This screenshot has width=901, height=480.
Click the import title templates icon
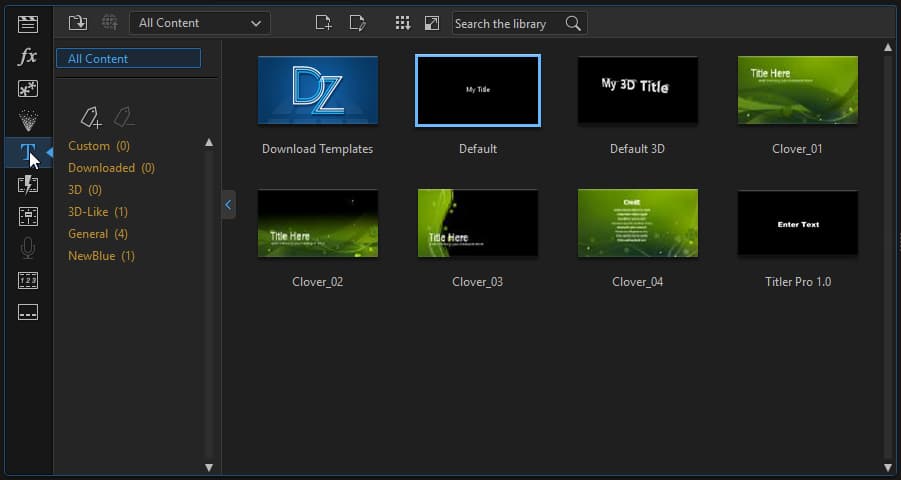tap(78, 23)
